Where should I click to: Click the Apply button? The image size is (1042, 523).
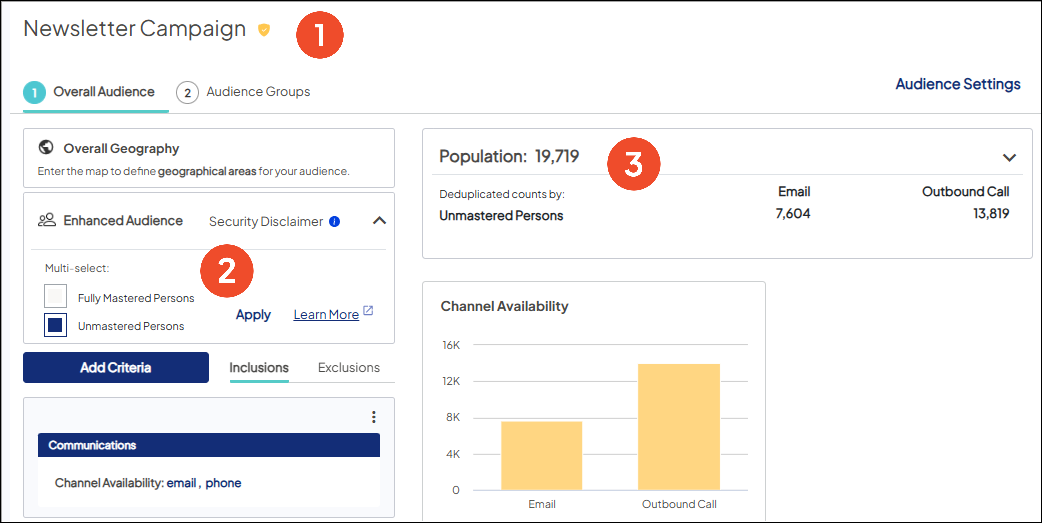(253, 314)
